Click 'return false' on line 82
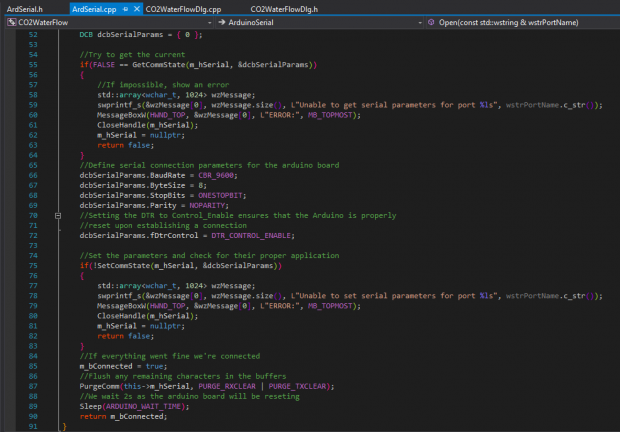The width and height of the screenshot is (620, 432). pyautogui.click(x=125, y=336)
